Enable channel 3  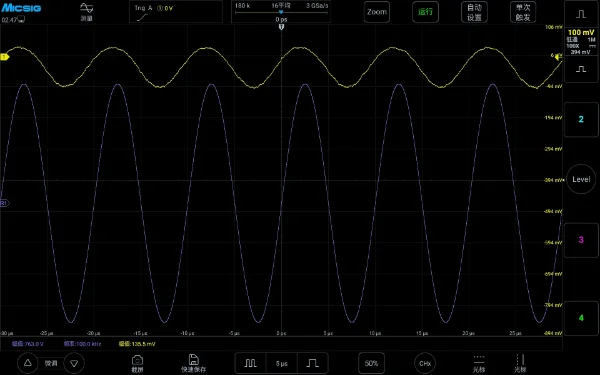(x=581, y=240)
